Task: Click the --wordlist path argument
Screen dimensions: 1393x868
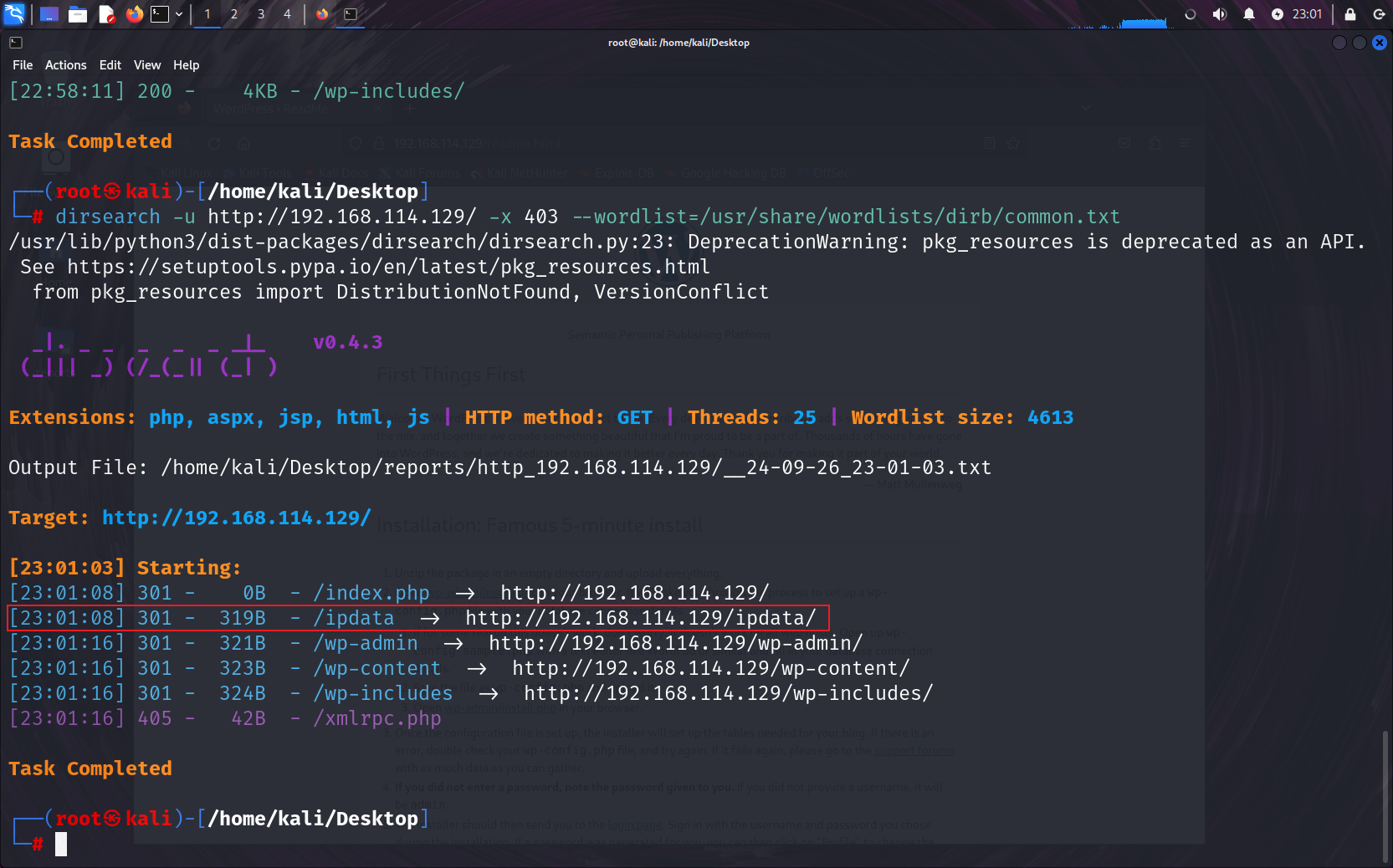Action: [x=847, y=217]
